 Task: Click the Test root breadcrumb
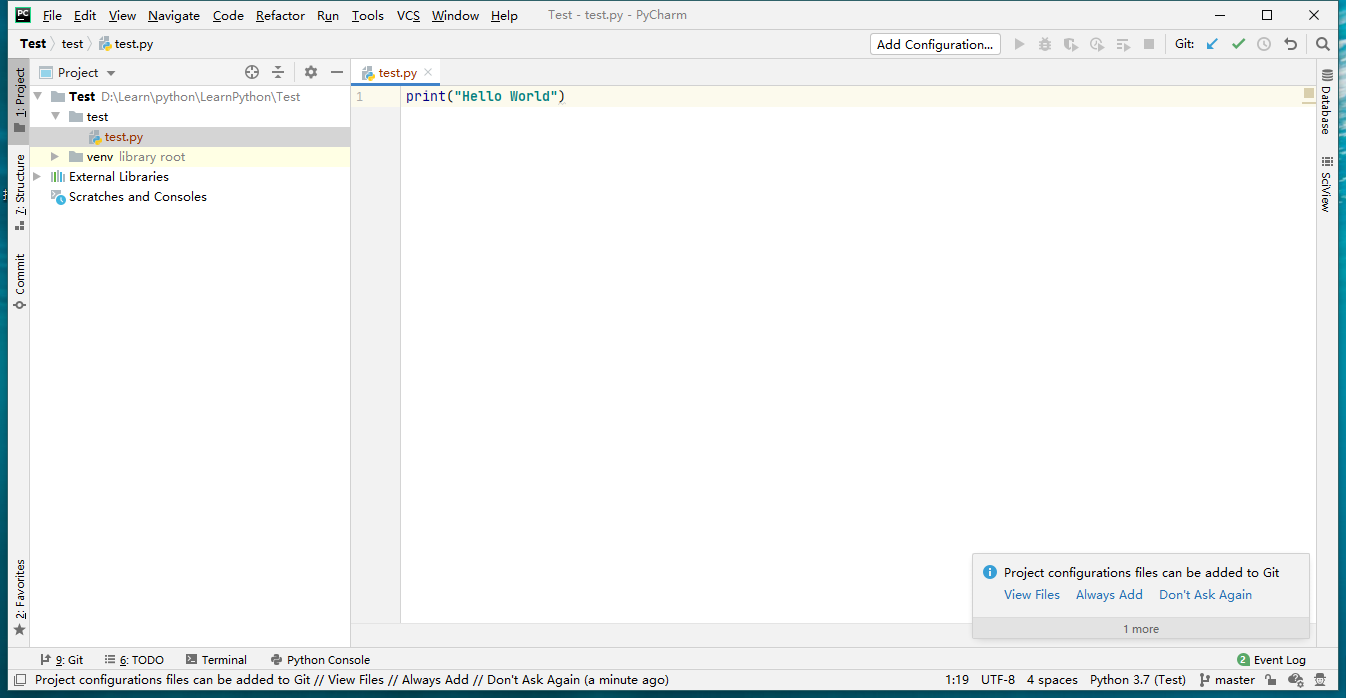click(33, 44)
